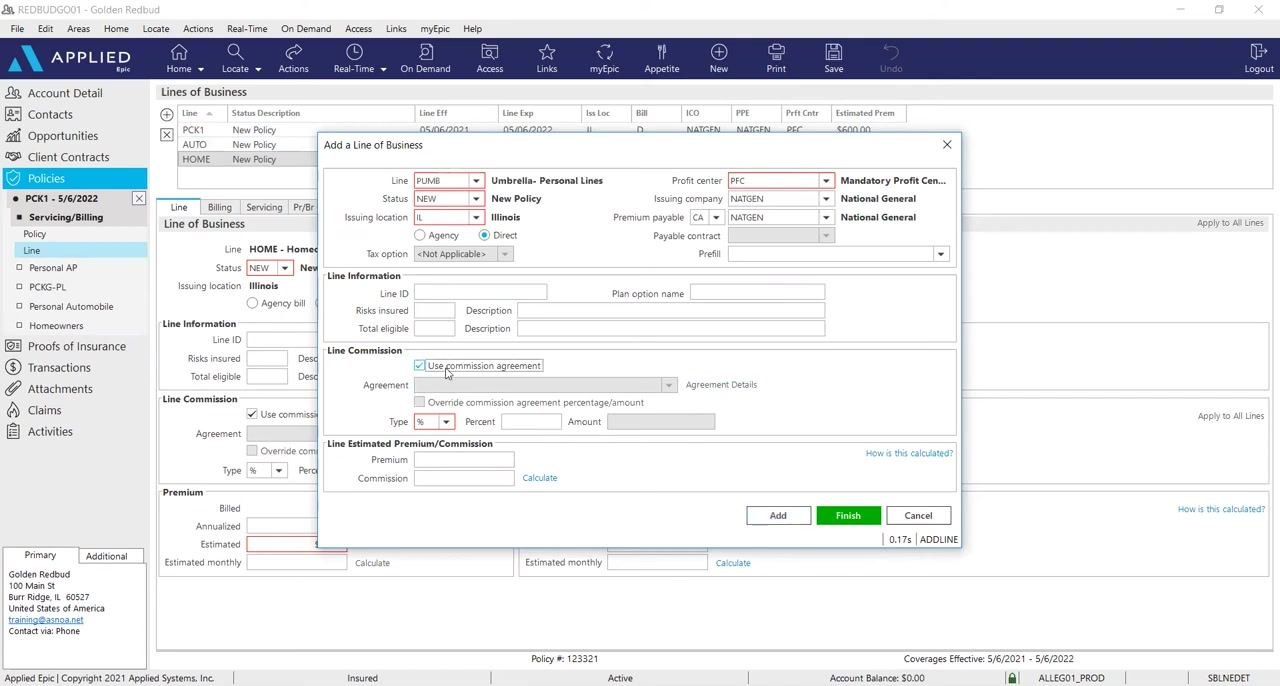The height and width of the screenshot is (686, 1280).
Task: Click the Home toolbar icon
Action: (179, 52)
